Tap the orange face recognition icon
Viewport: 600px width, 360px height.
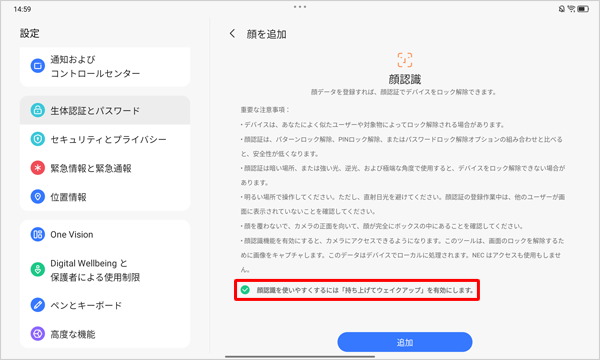[404, 60]
